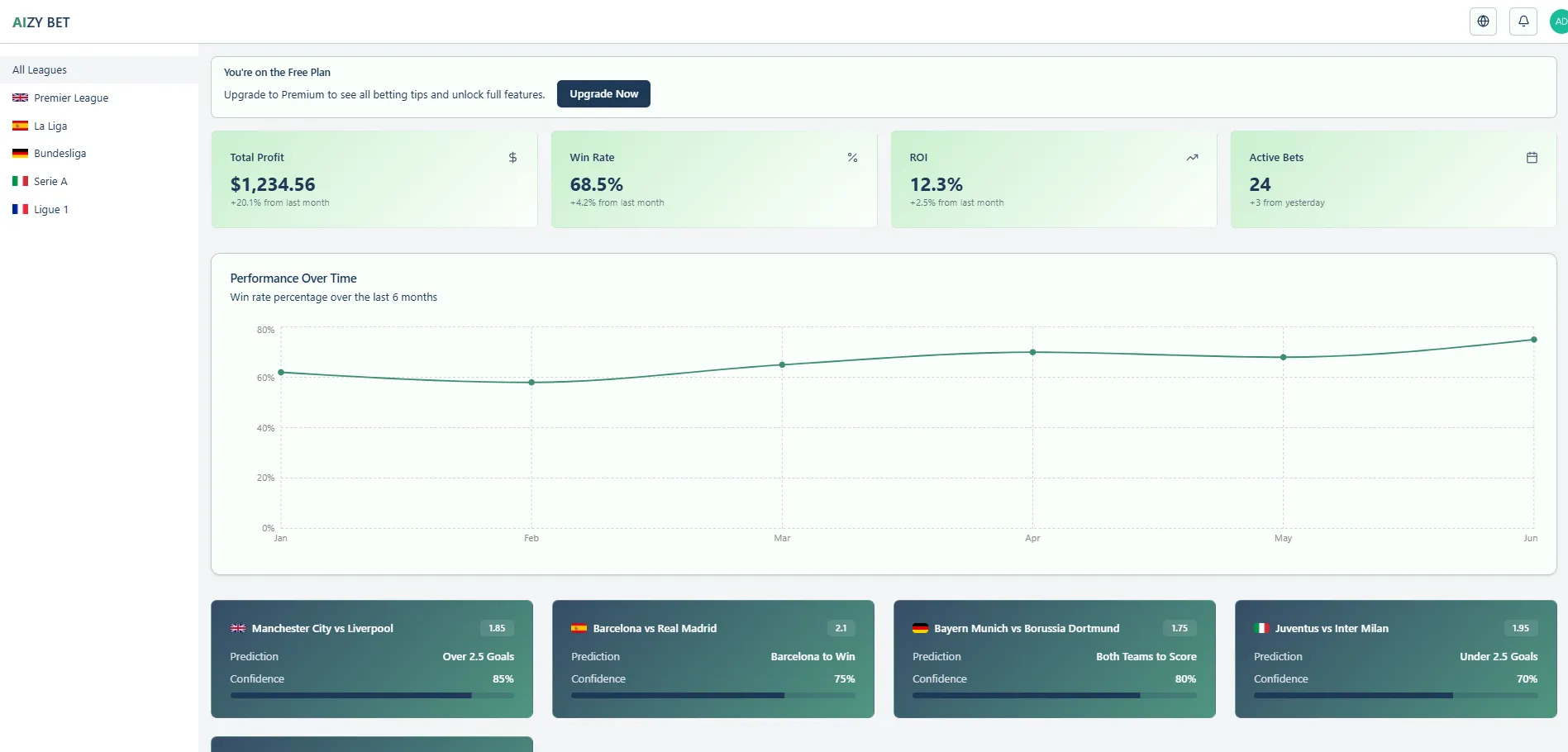The width and height of the screenshot is (1568, 752).
Task: Open the language globe selector
Action: (1483, 21)
